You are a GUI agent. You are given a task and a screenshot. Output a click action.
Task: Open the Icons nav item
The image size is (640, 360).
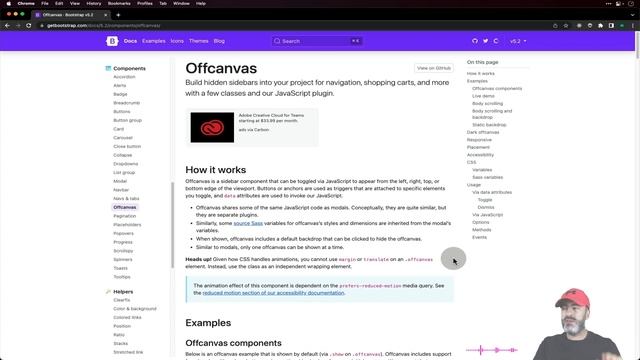tap(177, 41)
